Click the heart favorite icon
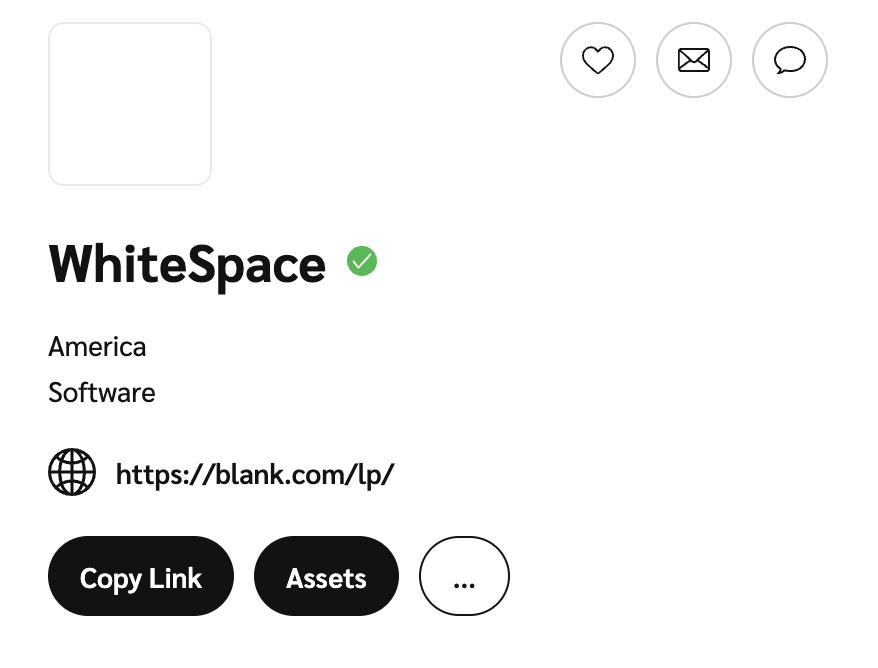 (x=598, y=61)
